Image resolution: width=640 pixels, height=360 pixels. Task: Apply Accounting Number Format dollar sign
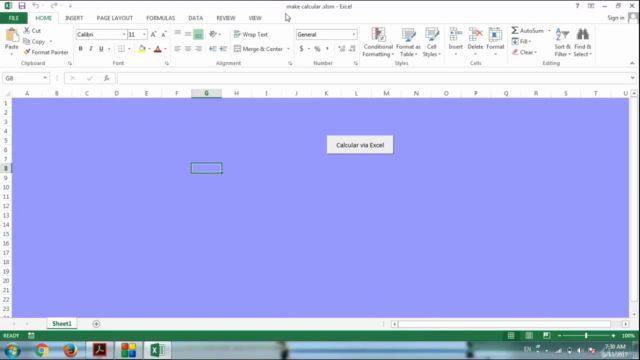click(x=301, y=49)
